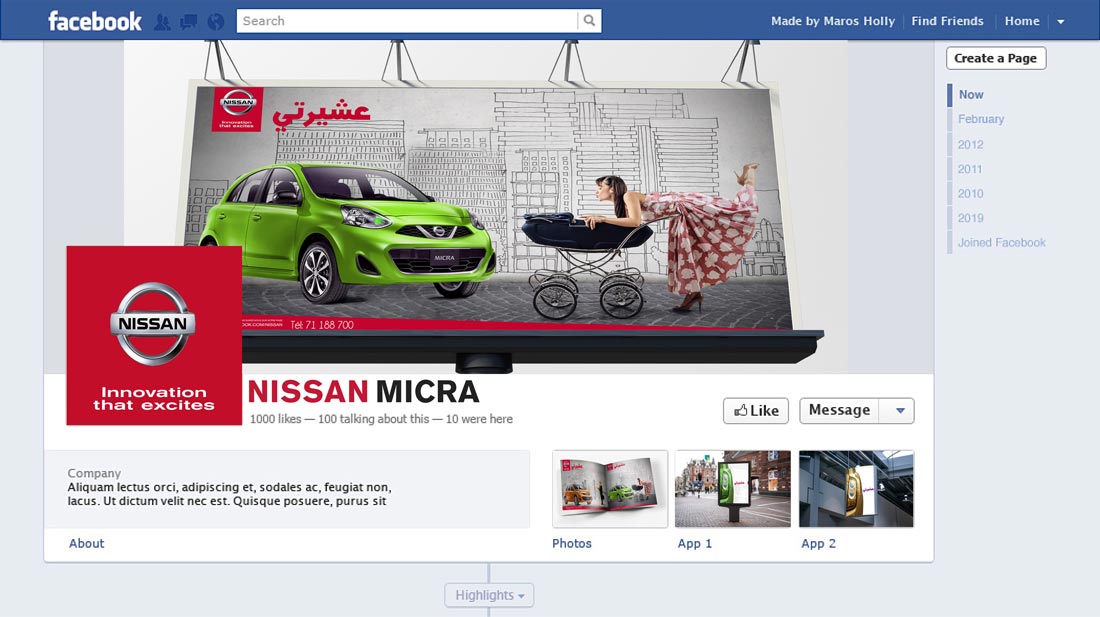Image resolution: width=1100 pixels, height=617 pixels.
Task: Click the Facebook logo
Action: coord(95,21)
